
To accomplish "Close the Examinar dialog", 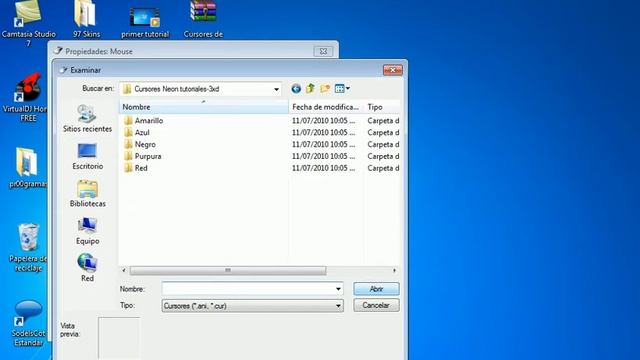I will [x=393, y=70].
